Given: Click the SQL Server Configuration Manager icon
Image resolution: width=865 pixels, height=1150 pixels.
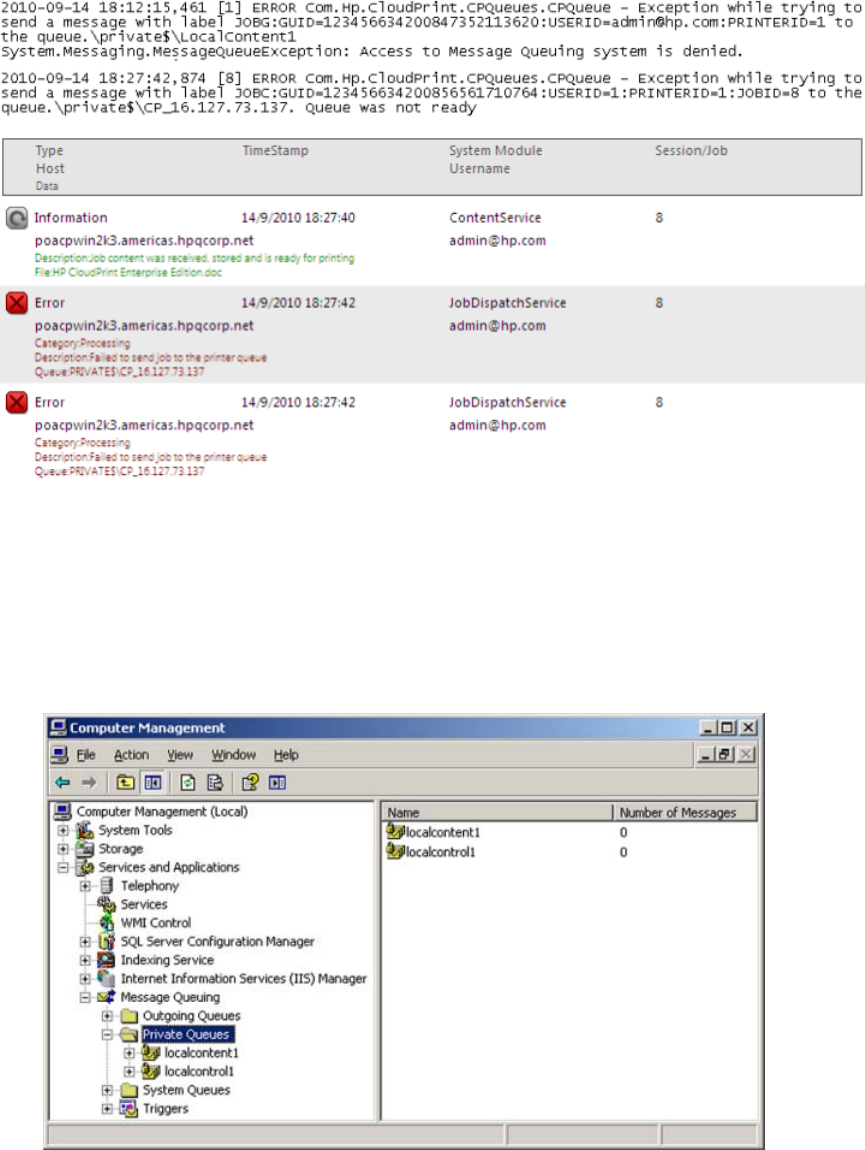Looking at the screenshot, I should point(107,941).
